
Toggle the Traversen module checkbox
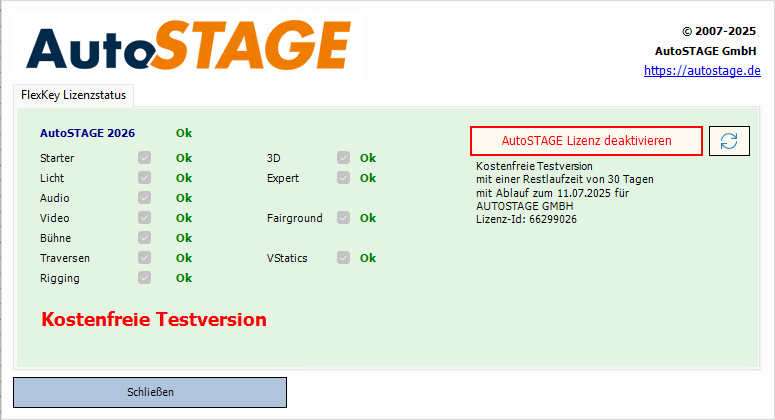[144, 258]
